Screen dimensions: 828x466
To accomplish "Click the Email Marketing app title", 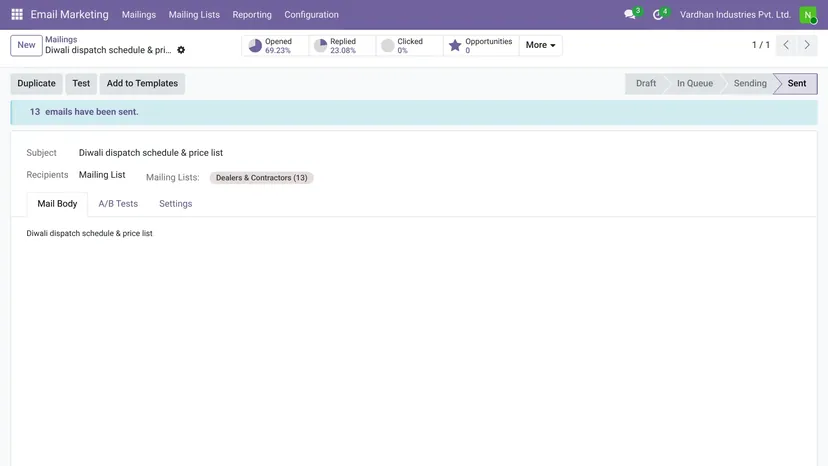I will coord(69,15).
